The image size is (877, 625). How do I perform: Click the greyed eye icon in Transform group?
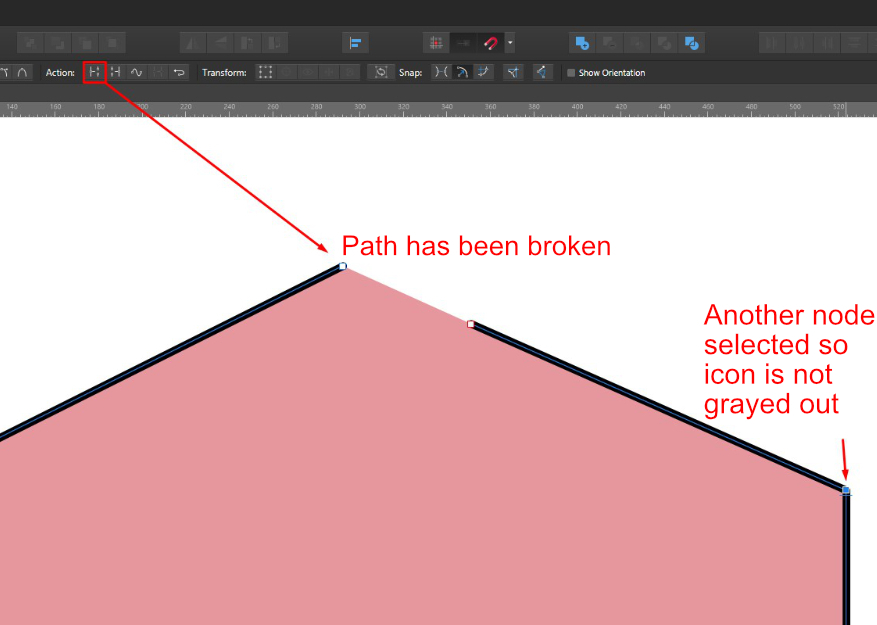(308, 72)
